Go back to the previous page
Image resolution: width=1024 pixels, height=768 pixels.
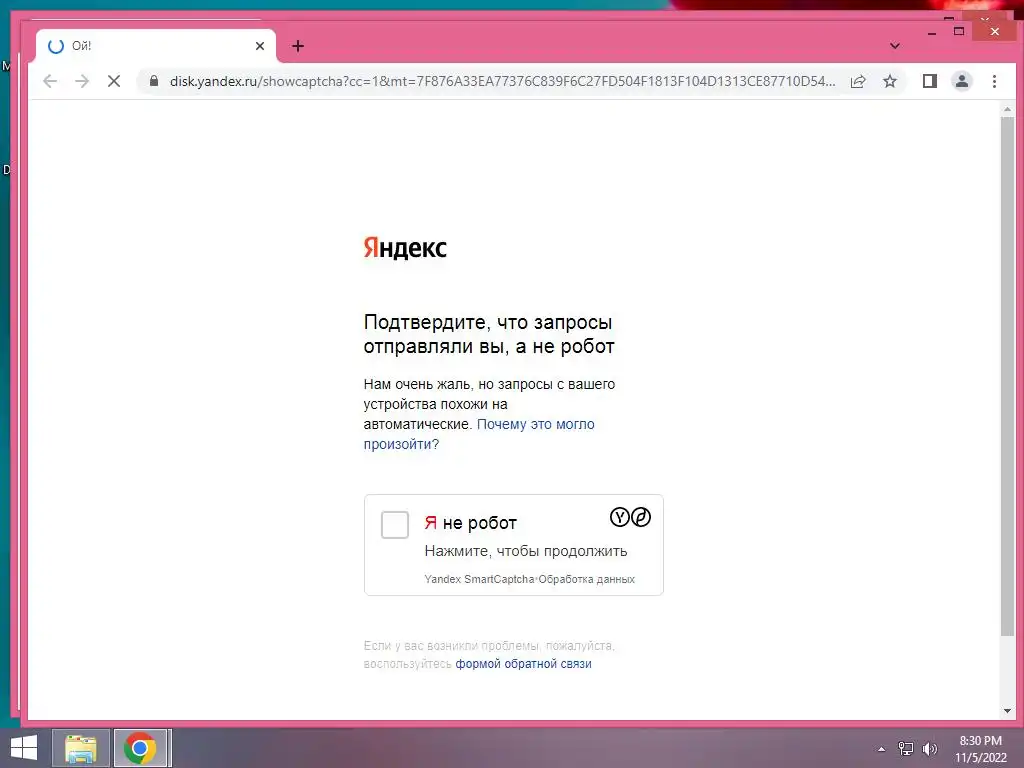coord(50,81)
